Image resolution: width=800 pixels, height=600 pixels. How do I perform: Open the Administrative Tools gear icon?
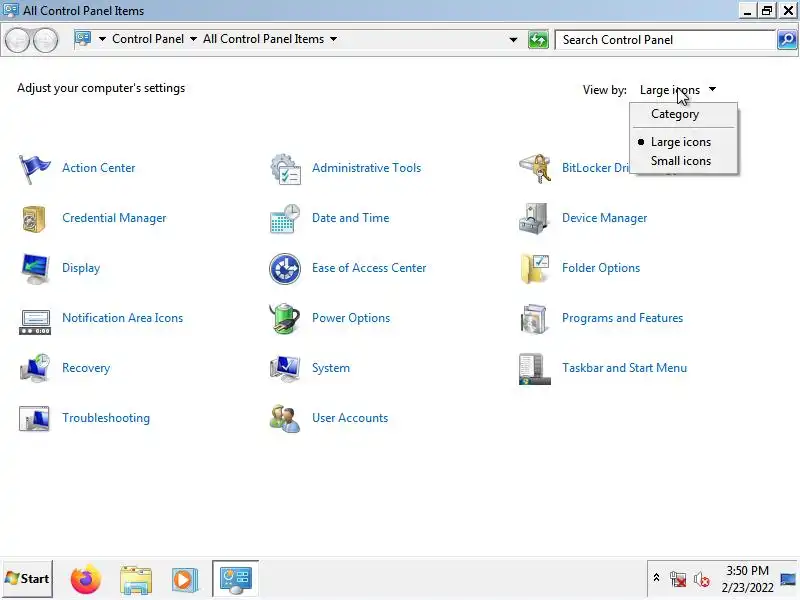[x=285, y=168]
